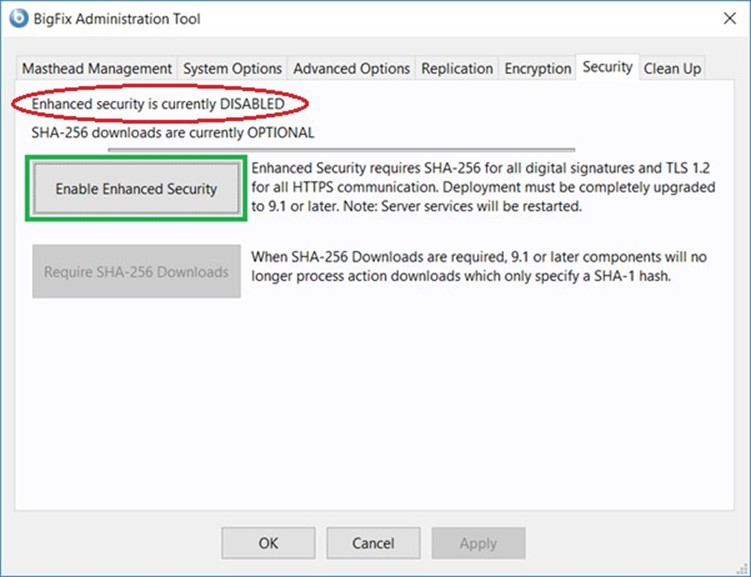Screen dimensions: 751x577
Task: Click the Apply button
Action: (x=478, y=543)
